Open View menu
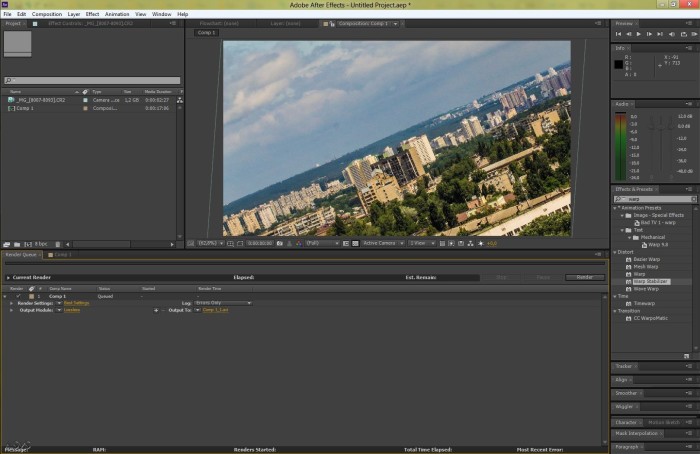The height and width of the screenshot is (454, 700). pos(141,14)
